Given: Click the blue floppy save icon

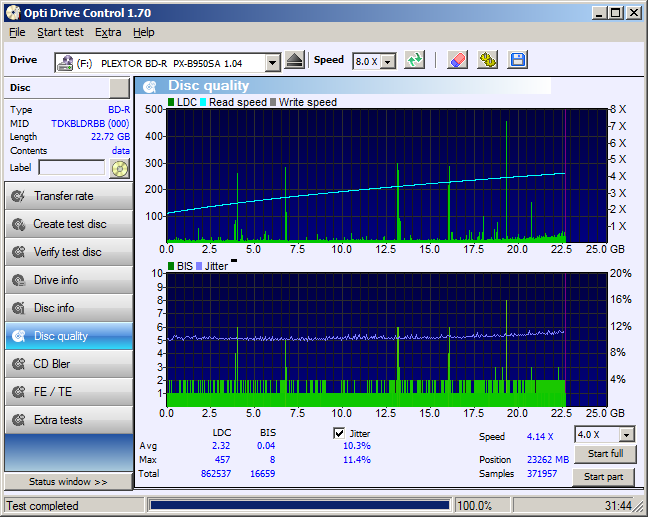Looking at the screenshot, I should 518,60.
